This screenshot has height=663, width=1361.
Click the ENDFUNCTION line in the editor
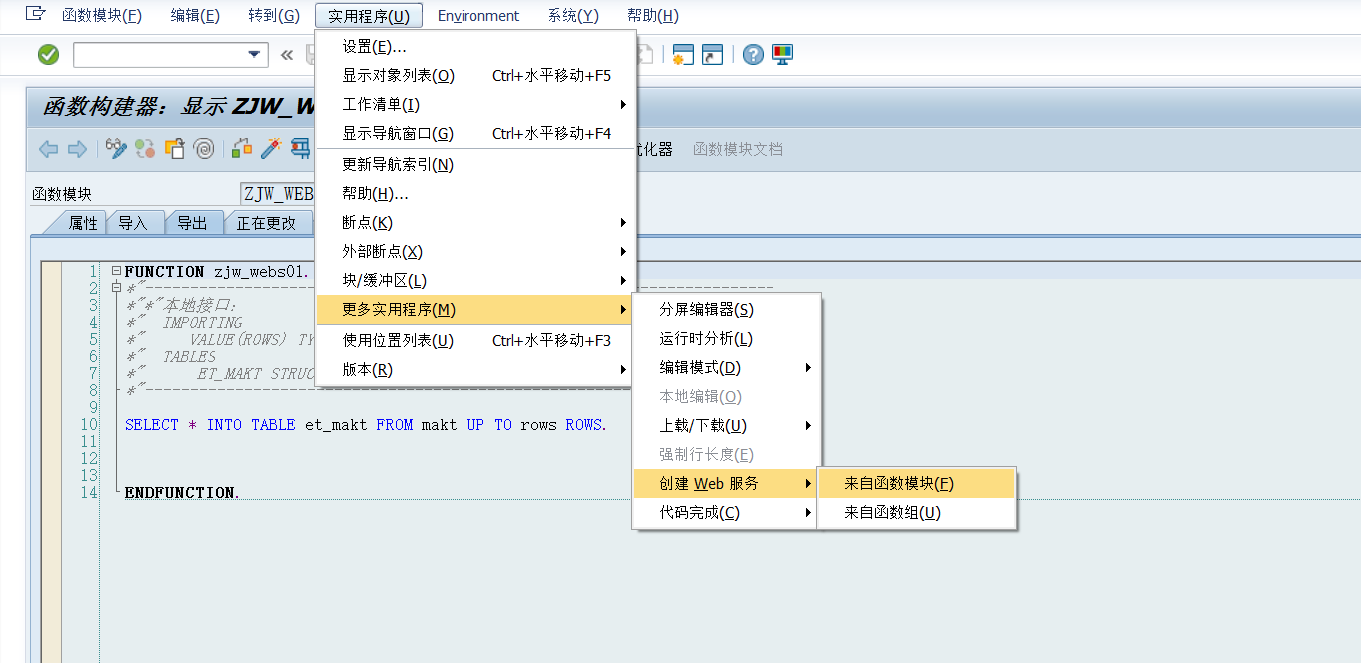[182, 493]
